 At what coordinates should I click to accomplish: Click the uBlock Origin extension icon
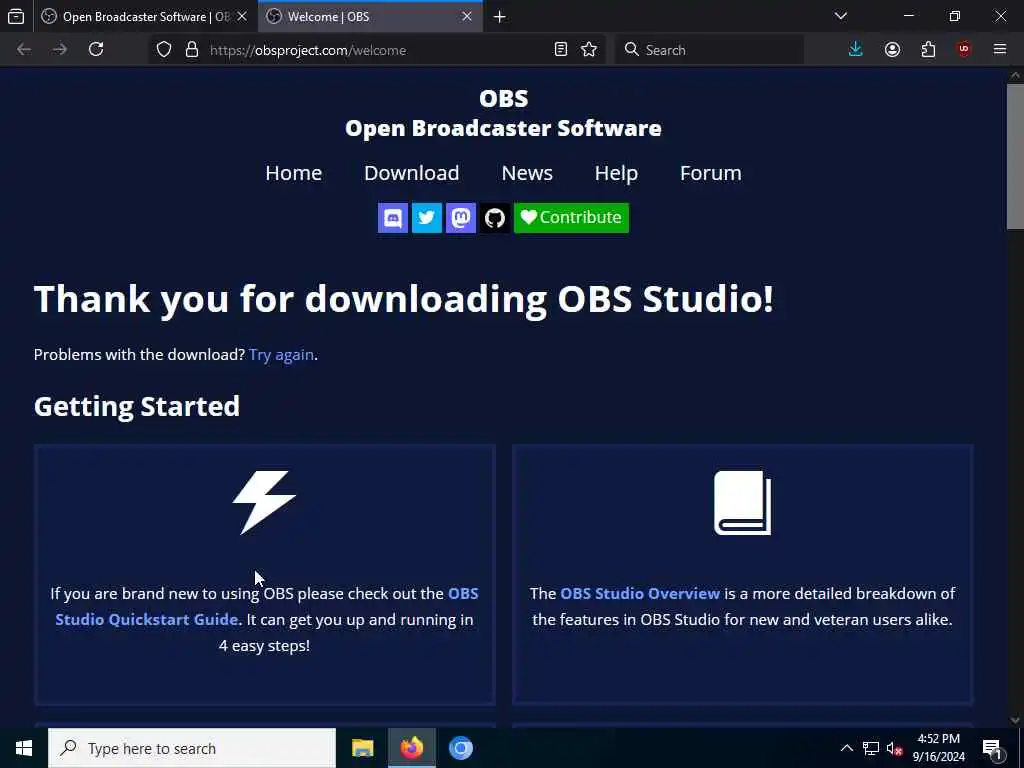(964, 50)
